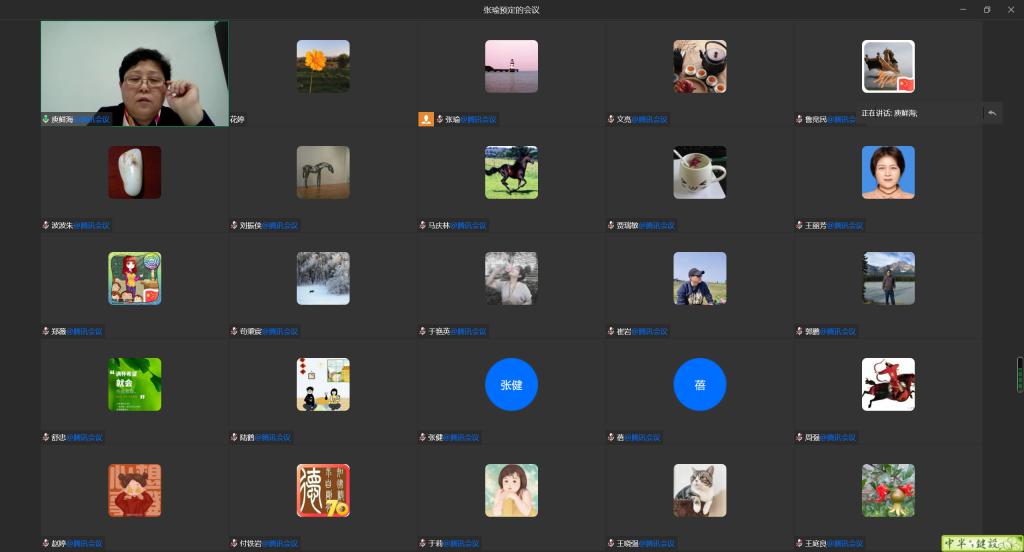The image size is (1024, 552).
Task: Click the red archer horse avatar
Action: point(888,384)
